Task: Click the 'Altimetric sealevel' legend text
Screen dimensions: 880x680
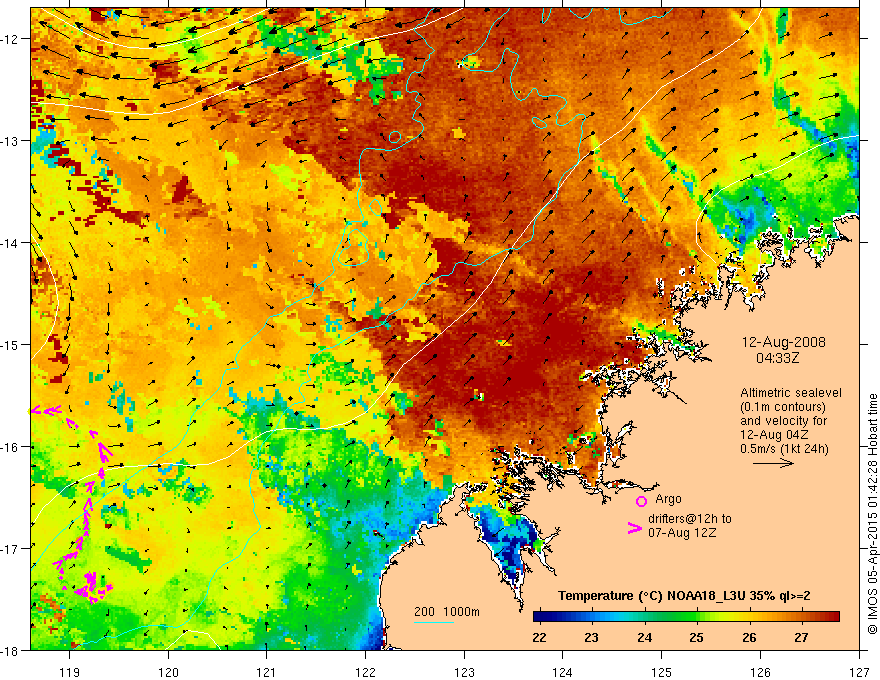Action: tap(791, 393)
